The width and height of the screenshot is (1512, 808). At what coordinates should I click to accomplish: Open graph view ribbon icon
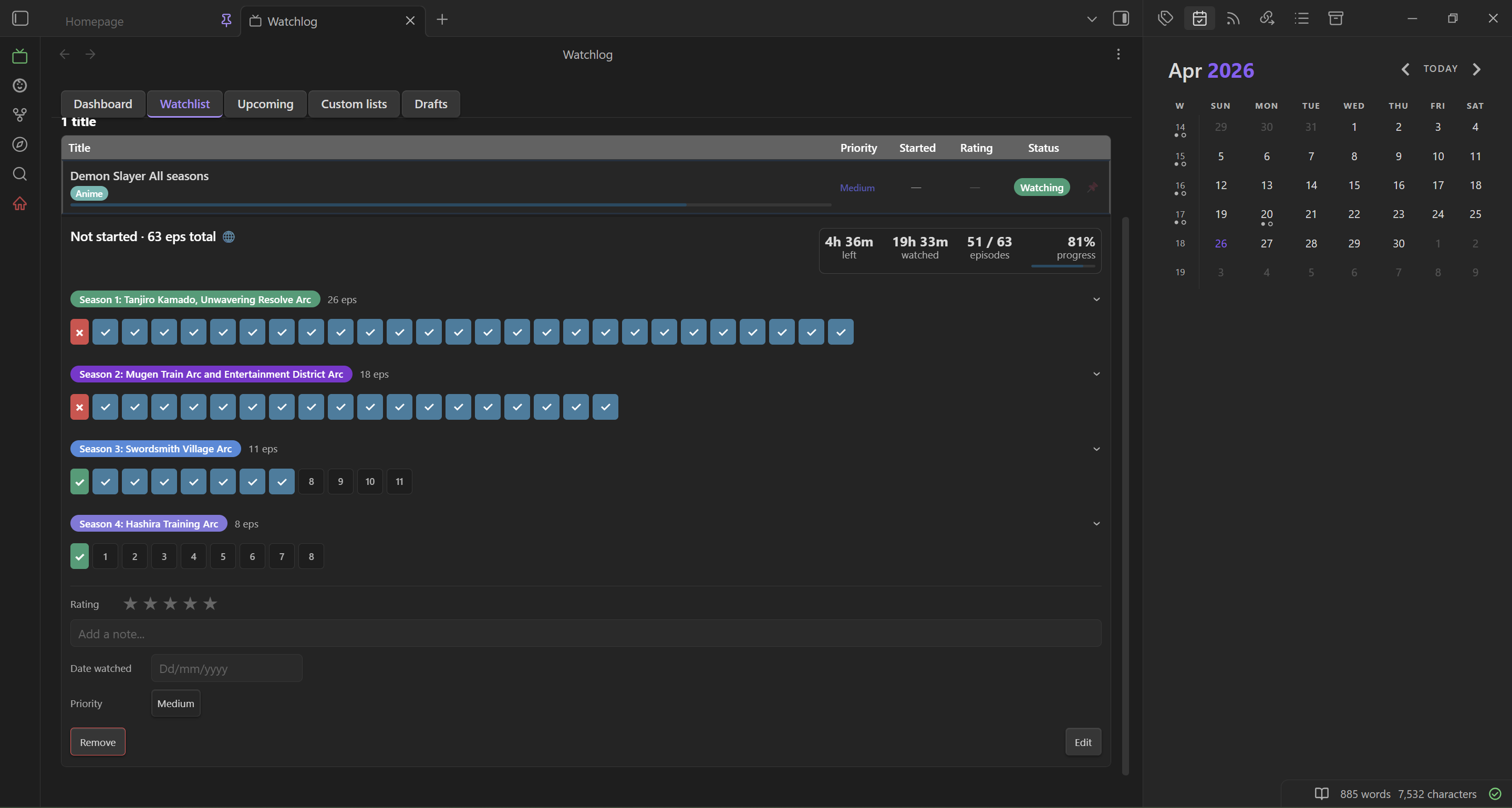coord(20,115)
